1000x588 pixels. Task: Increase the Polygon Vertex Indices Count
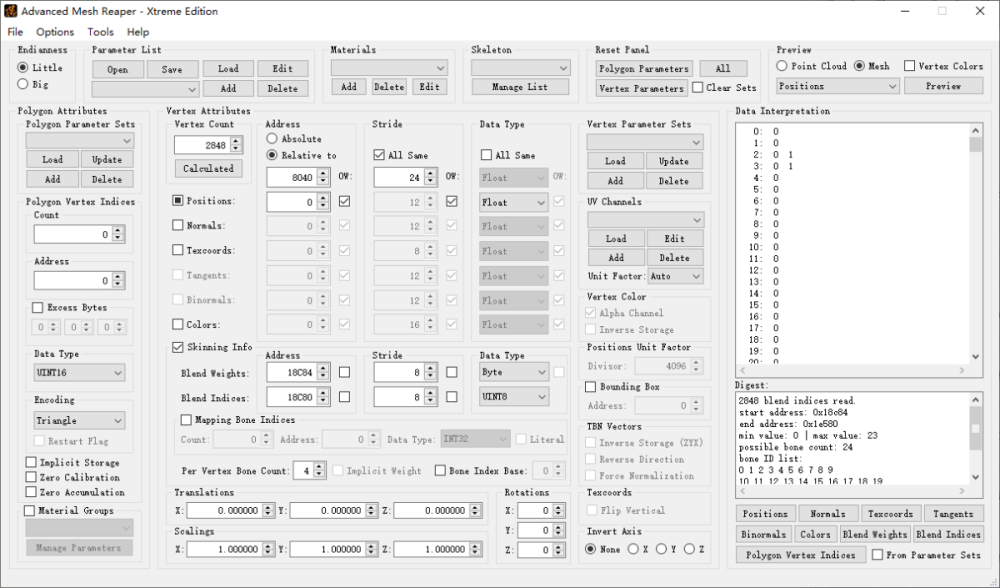point(118,230)
